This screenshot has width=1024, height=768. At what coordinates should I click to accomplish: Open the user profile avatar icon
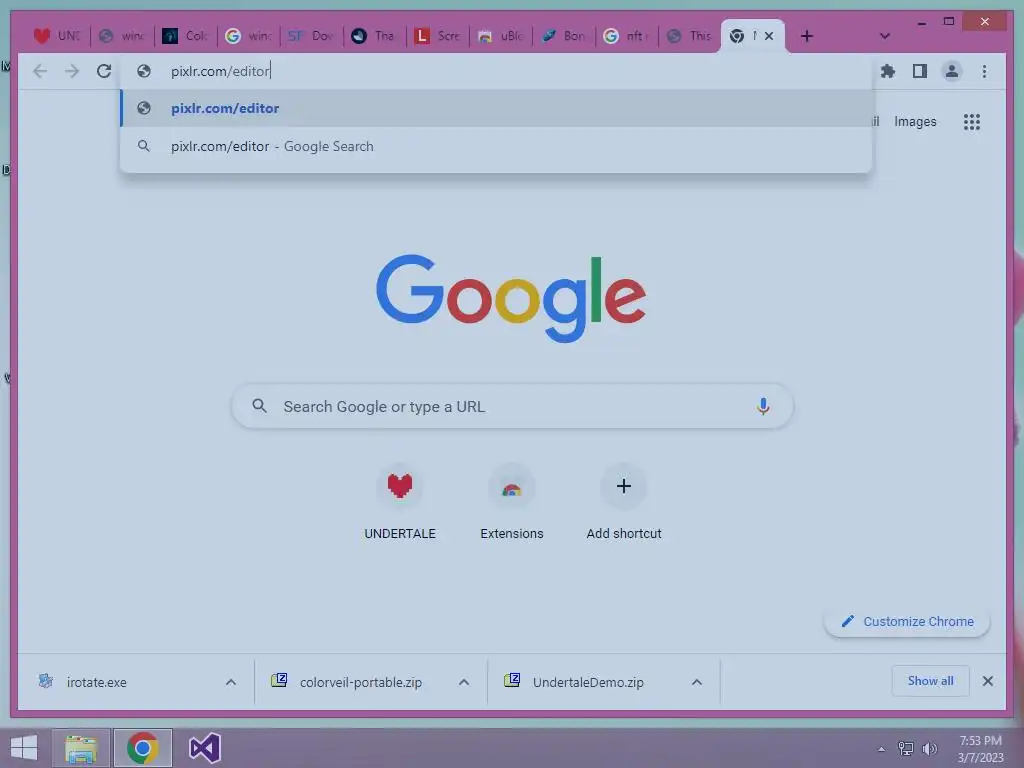[952, 71]
